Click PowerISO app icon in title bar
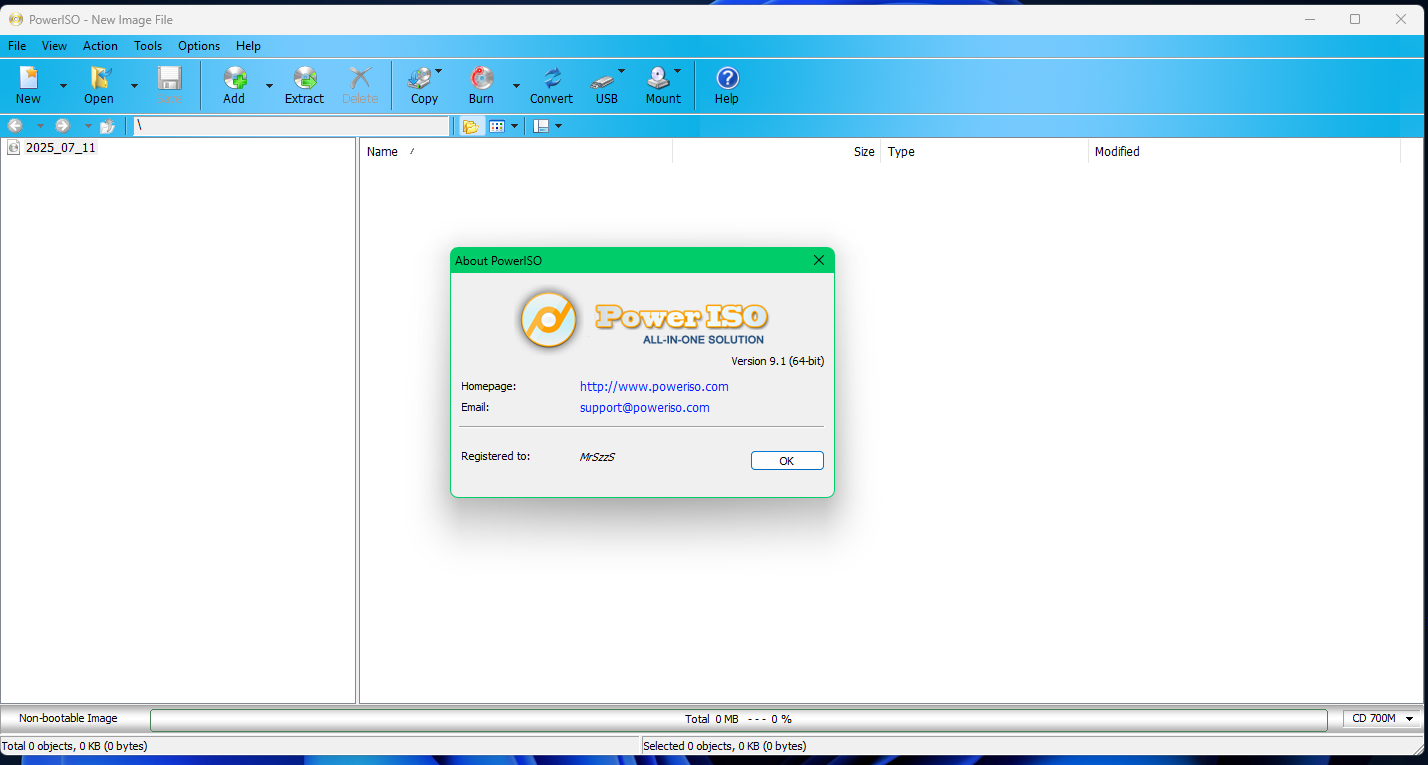Image resolution: width=1428 pixels, height=765 pixels. pyautogui.click(x=15, y=19)
